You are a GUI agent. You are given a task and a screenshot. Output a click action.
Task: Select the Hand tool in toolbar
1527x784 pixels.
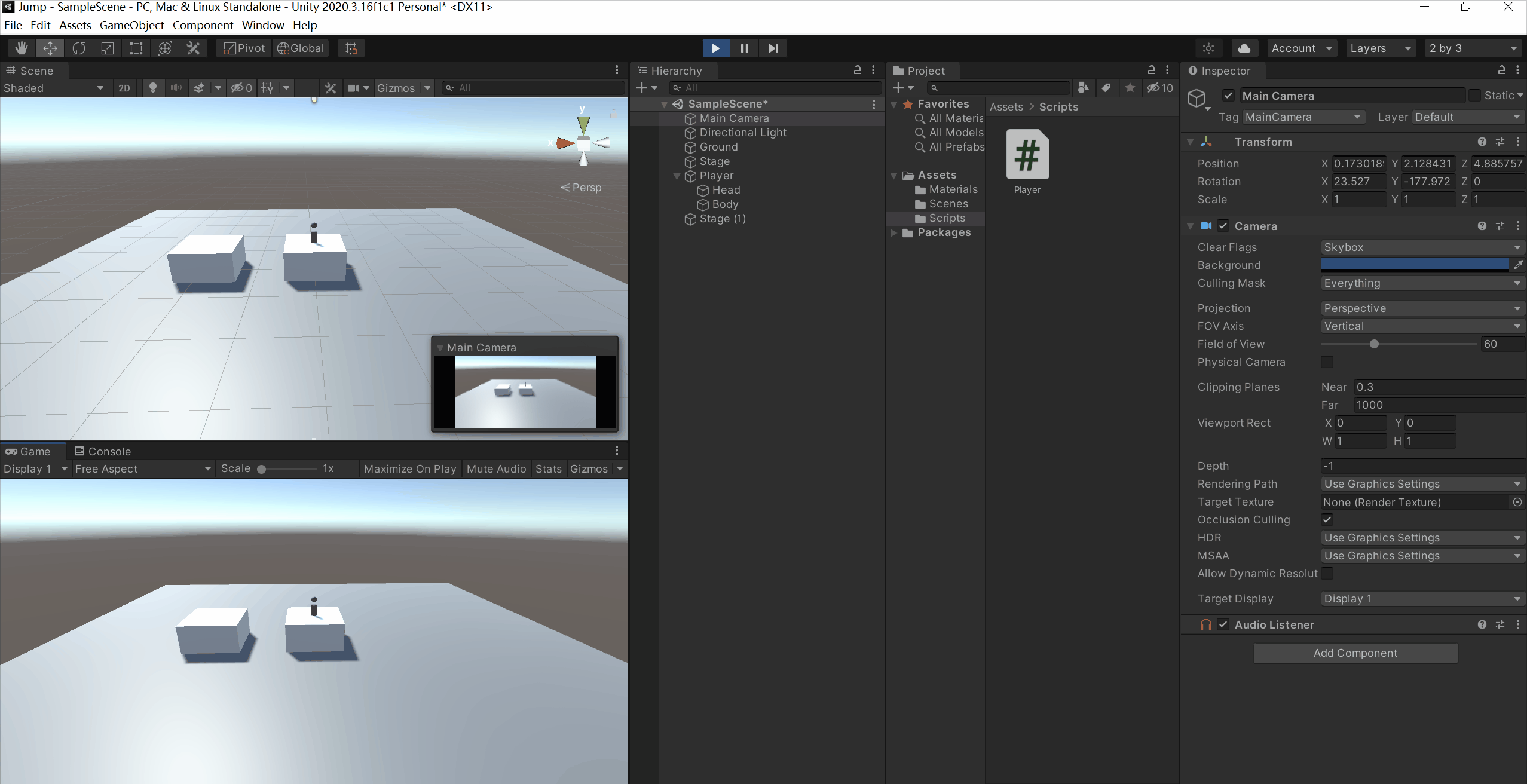click(x=22, y=48)
